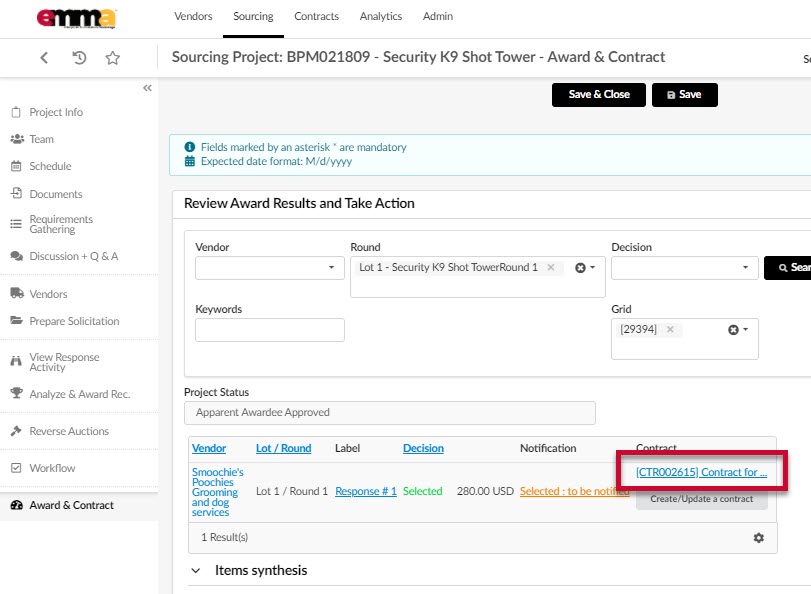This screenshot has width=811, height=594.
Task: Open the Analytics top menu
Action: point(381,17)
